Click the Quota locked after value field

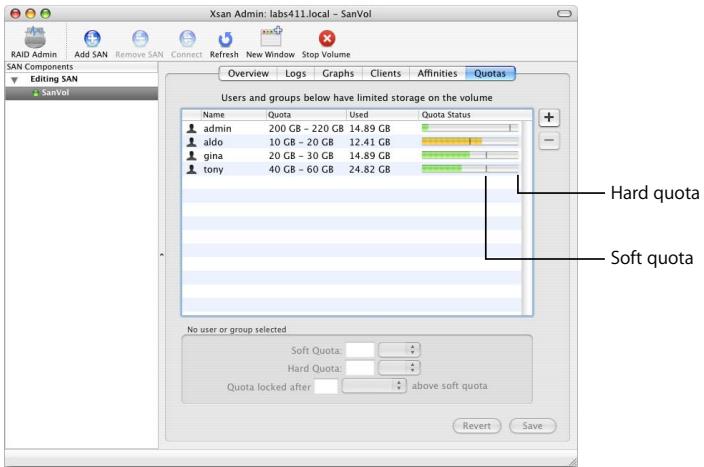(x=326, y=386)
